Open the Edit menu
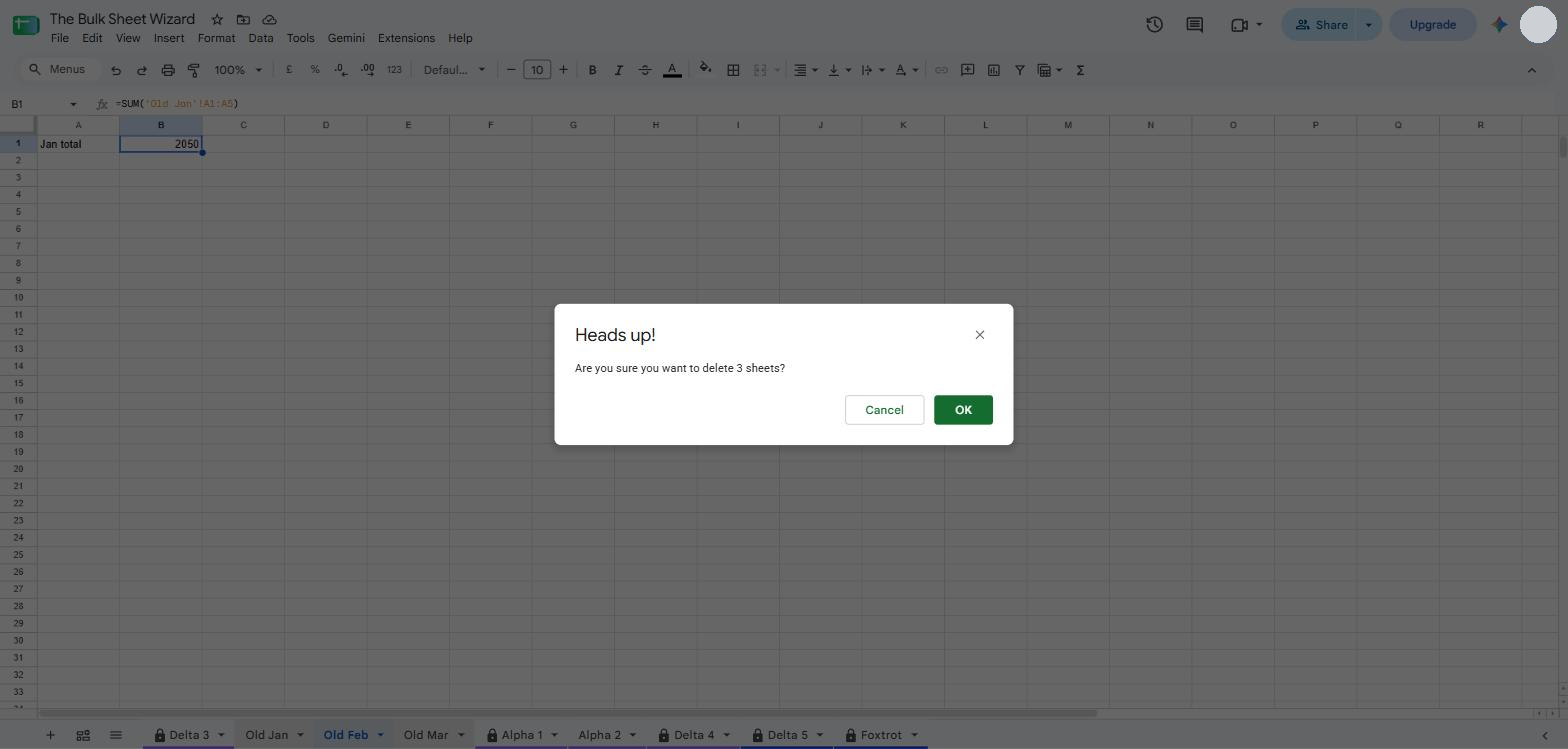The height and width of the screenshot is (749, 1568). tap(92, 38)
